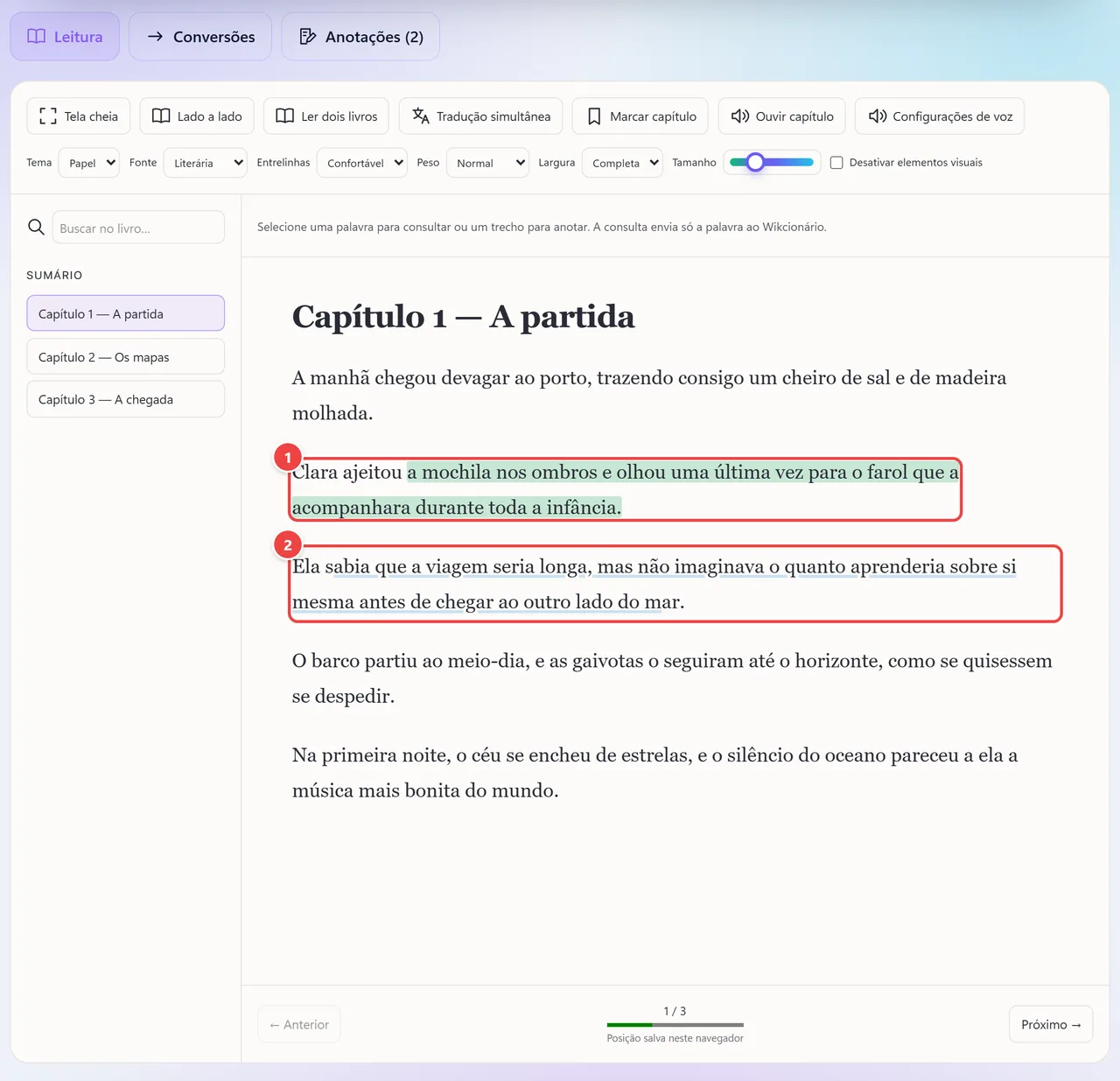Enable Desativar elementos visuais checkbox
Image resolution: width=1120 pixels, height=1081 pixels.
point(836,163)
